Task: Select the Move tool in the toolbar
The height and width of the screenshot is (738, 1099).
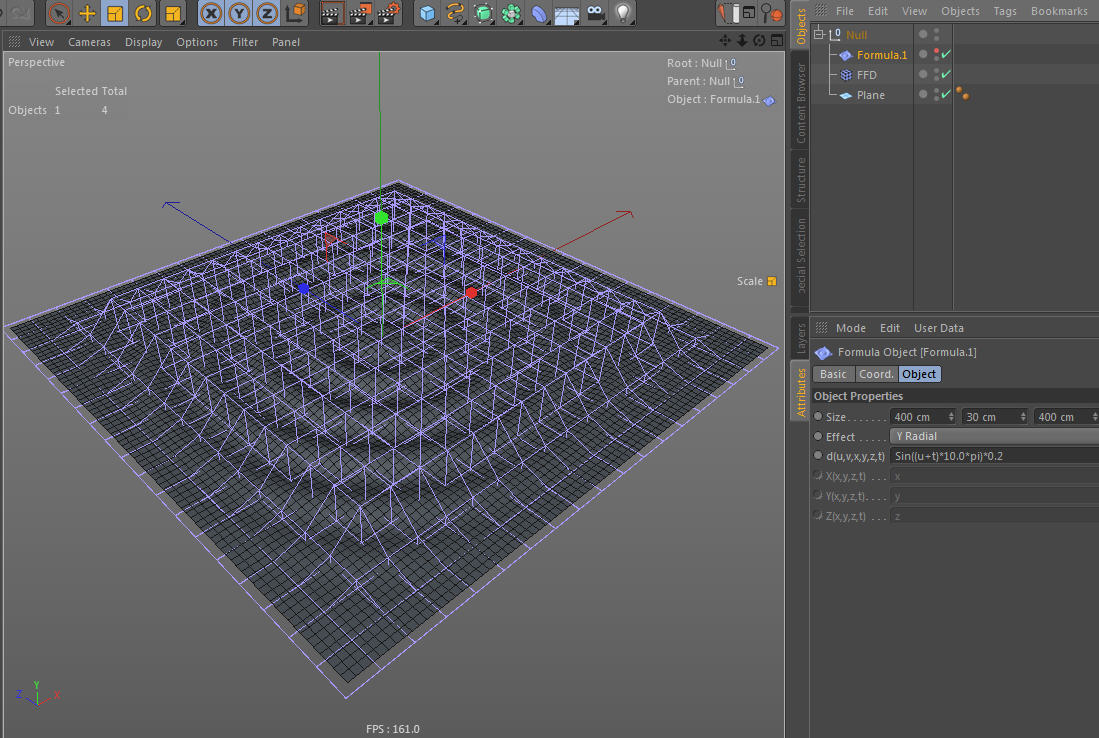Action: coord(87,13)
